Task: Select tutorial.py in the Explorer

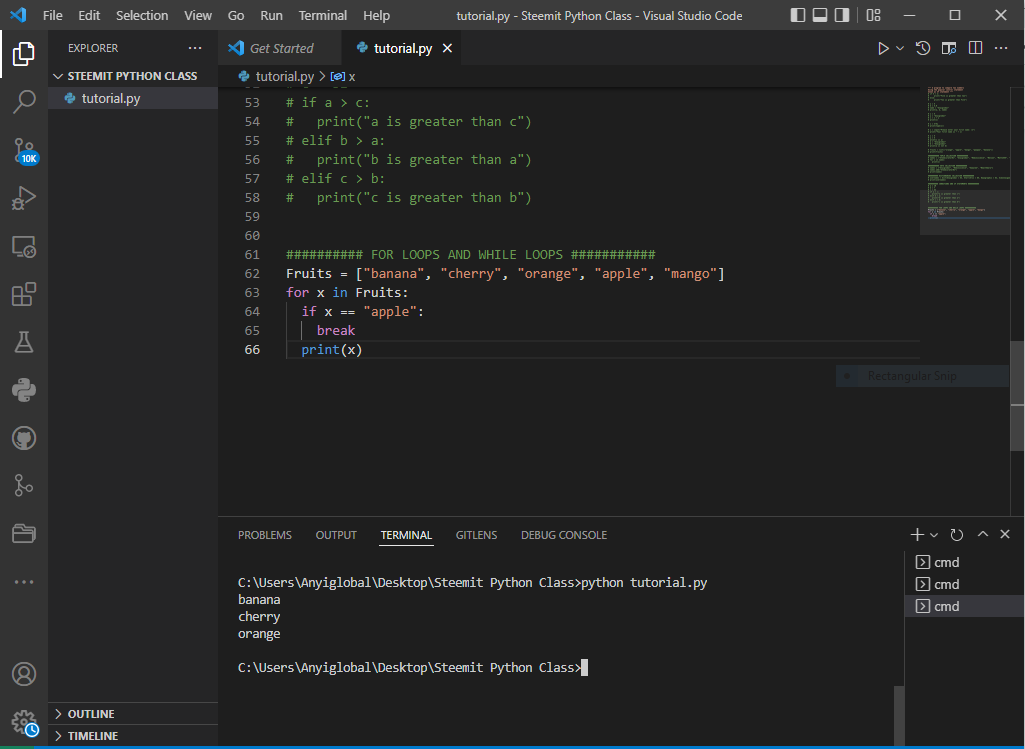Action: (x=110, y=98)
